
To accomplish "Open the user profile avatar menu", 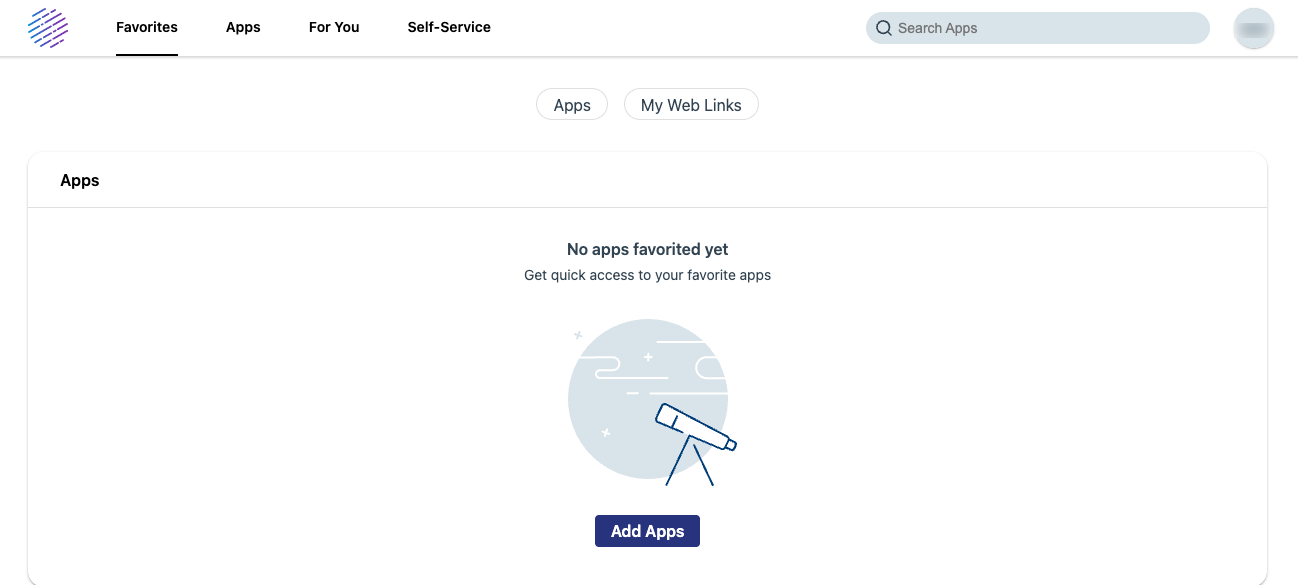I will tap(1253, 29).
